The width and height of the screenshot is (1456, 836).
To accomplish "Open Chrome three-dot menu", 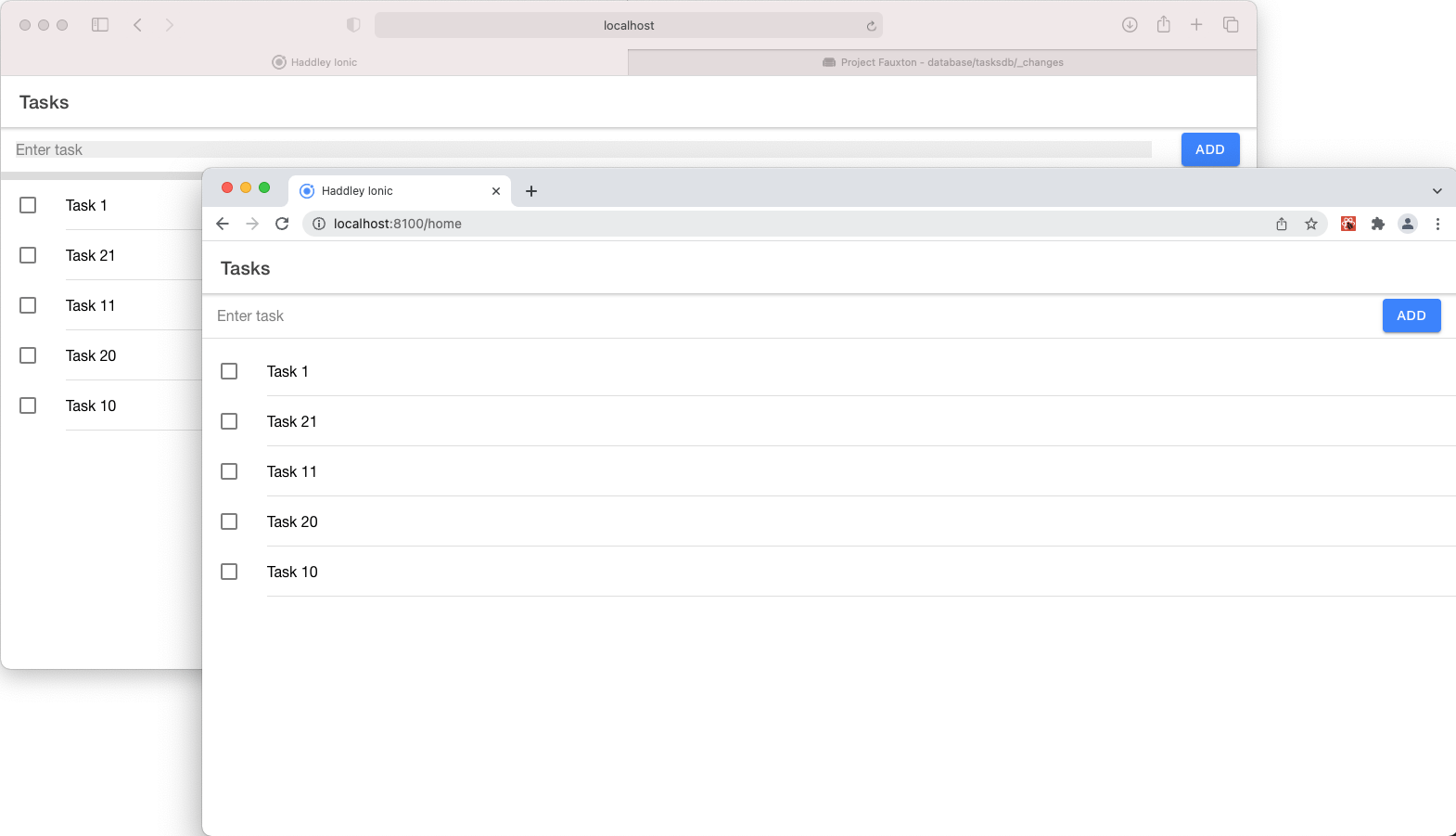I will coord(1437,224).
